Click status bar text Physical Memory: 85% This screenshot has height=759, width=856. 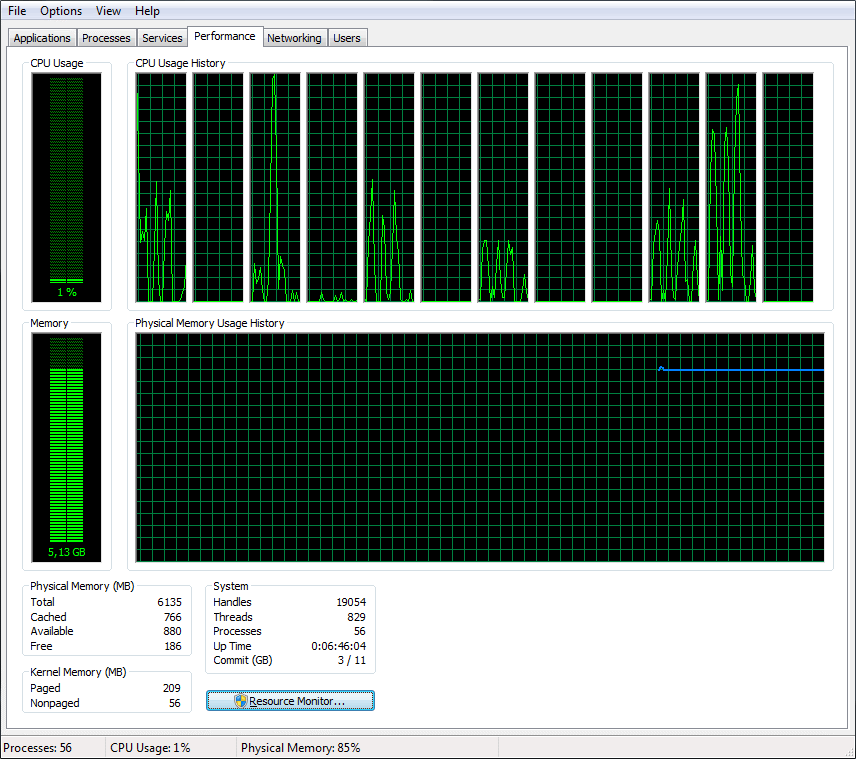(301, 748)
